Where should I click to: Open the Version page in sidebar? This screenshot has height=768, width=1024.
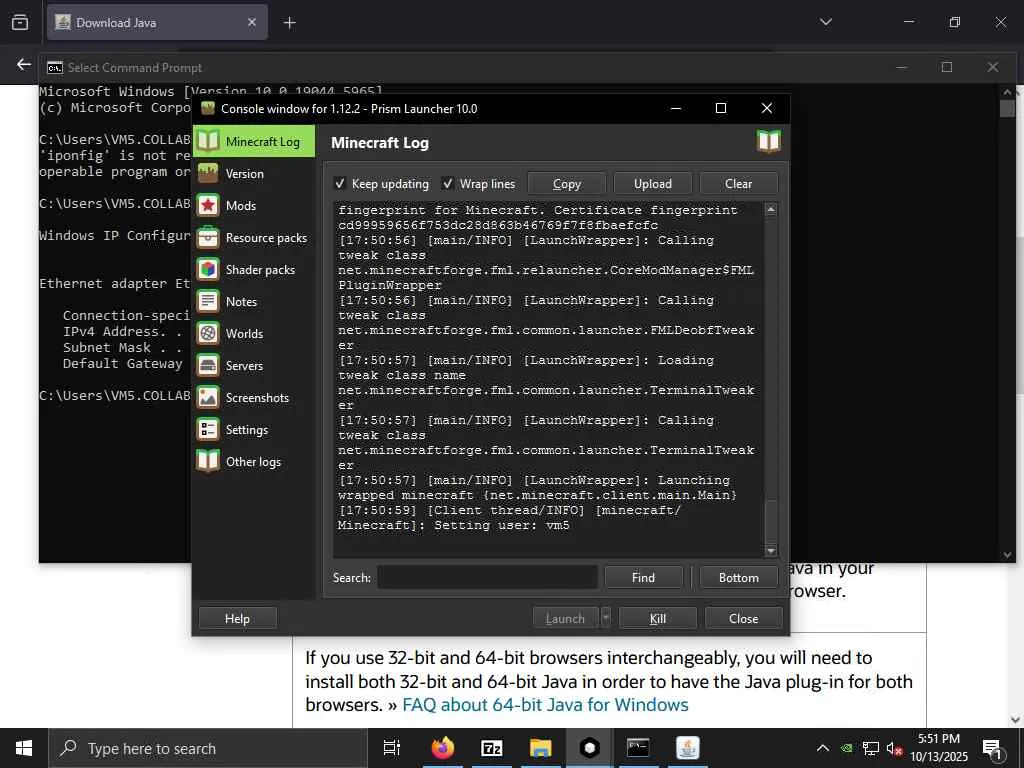point(253,174)
